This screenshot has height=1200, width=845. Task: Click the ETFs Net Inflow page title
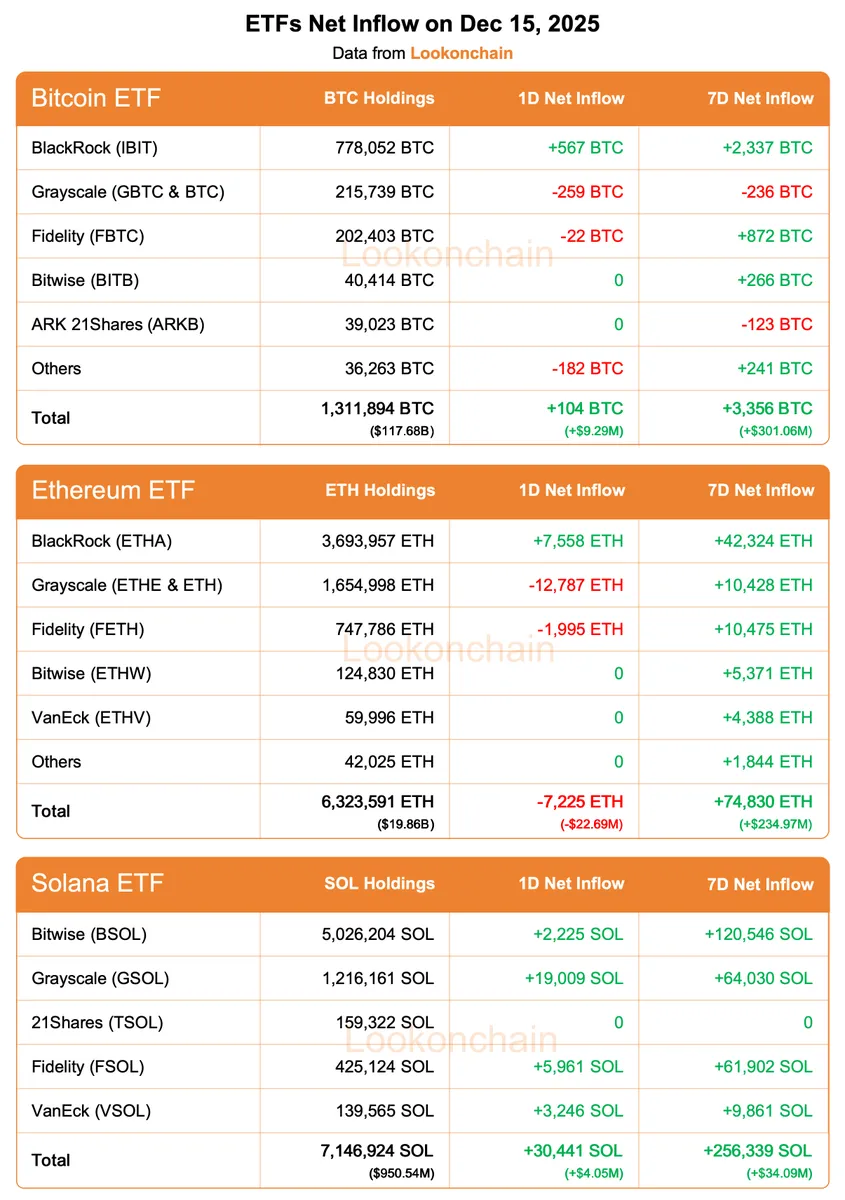(x=422, y=24)
